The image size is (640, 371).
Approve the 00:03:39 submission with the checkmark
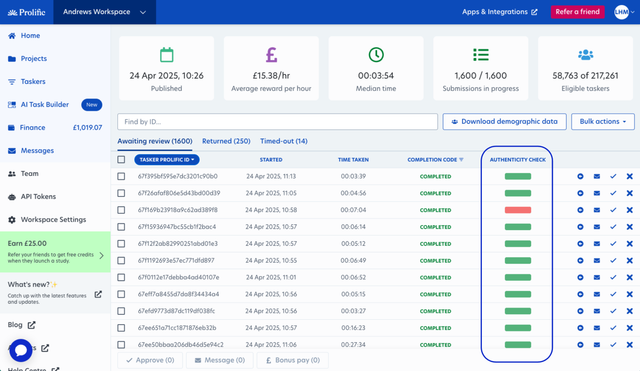[x=613, y=176]
